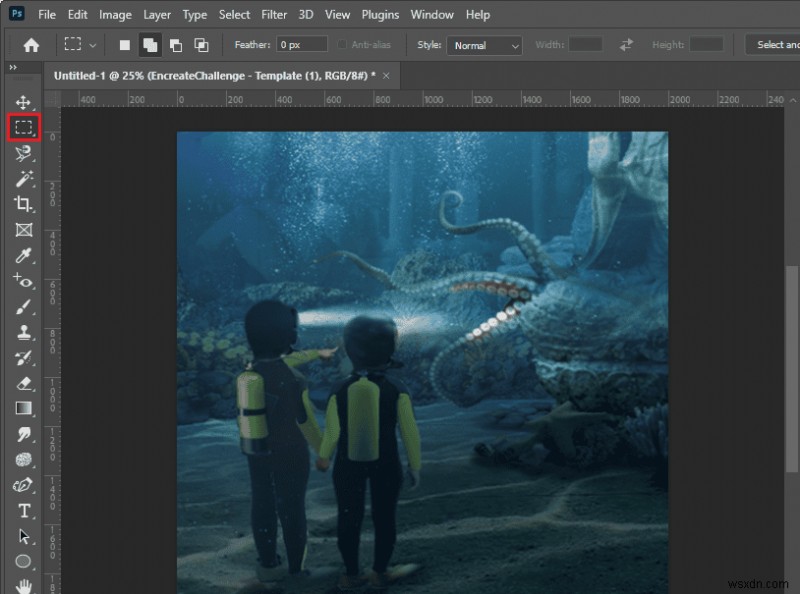
Task: Open the Filter menu
Action: point(274,15)
